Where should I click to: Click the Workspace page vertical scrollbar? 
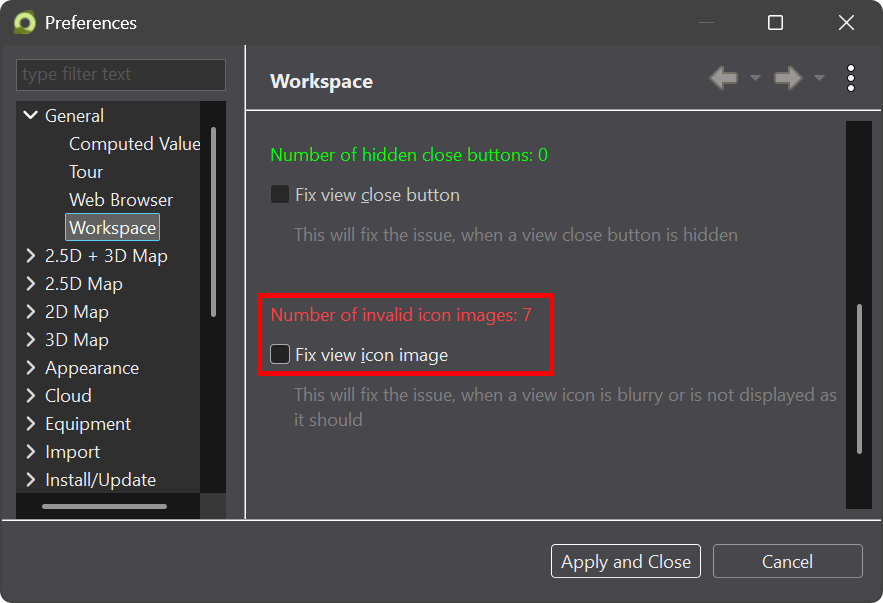(x=859, y=378)
